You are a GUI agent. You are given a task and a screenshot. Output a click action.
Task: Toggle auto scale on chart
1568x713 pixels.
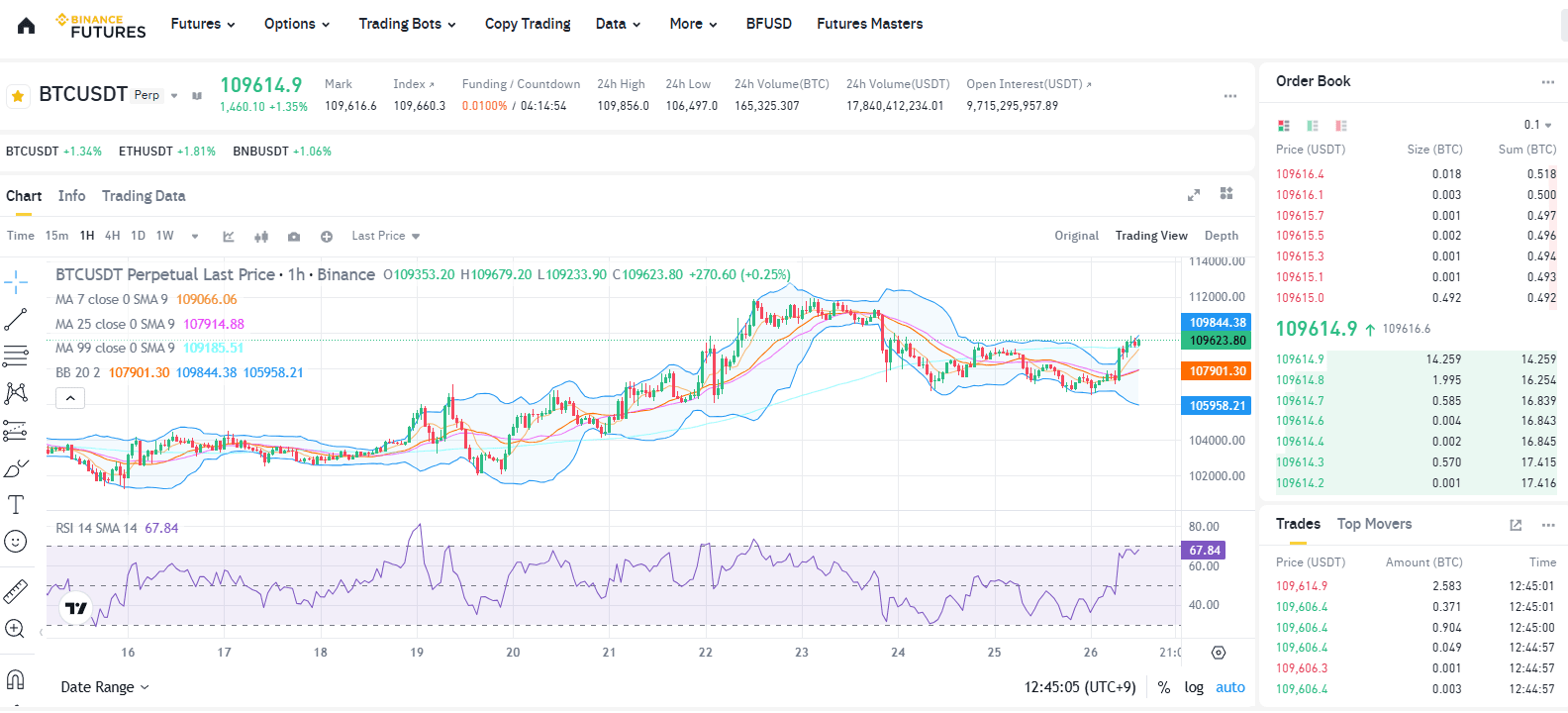pyautogui.click(x=1230, y=687)
